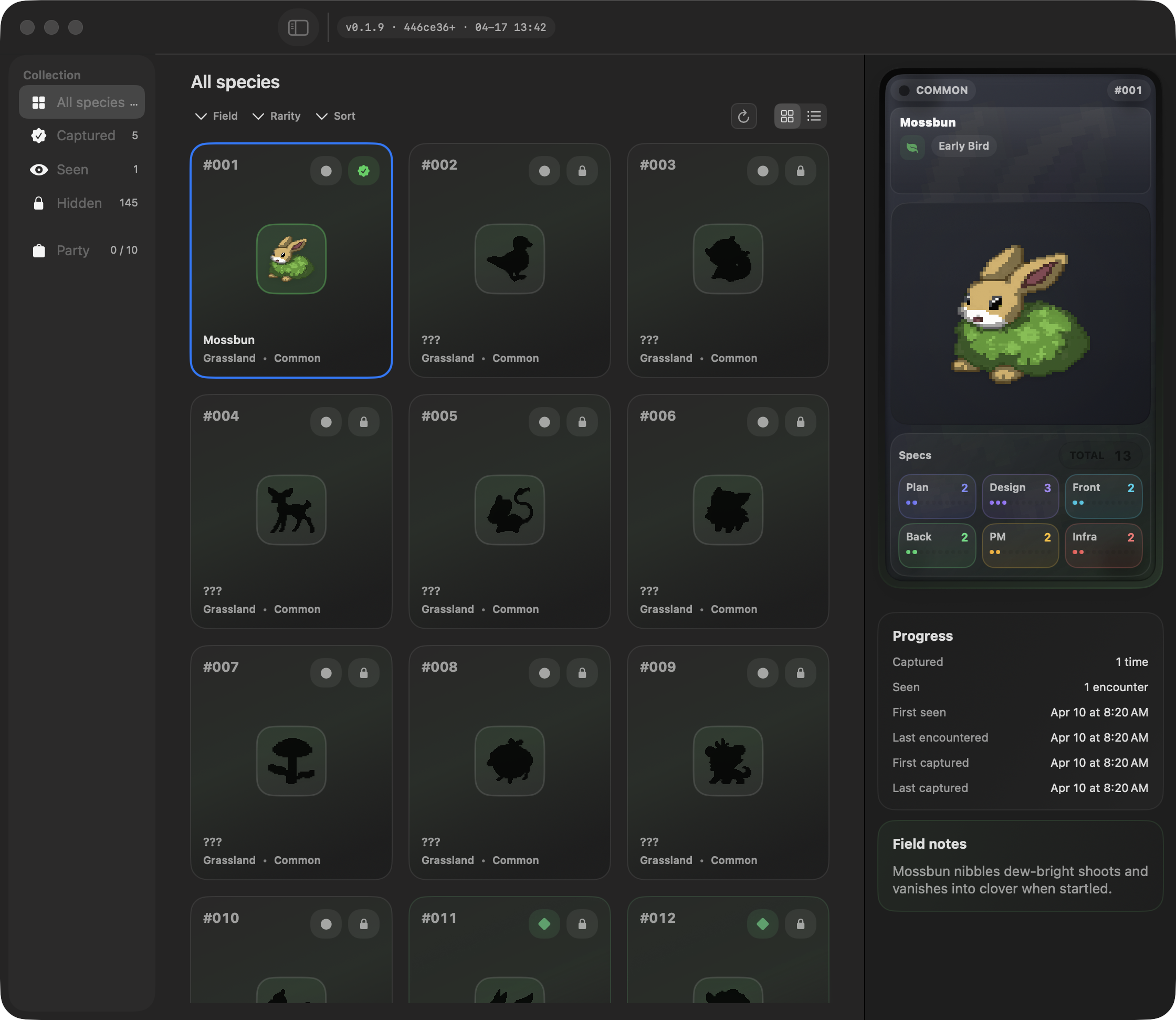
Task: Open the Party section
Action: coord(73,251)
